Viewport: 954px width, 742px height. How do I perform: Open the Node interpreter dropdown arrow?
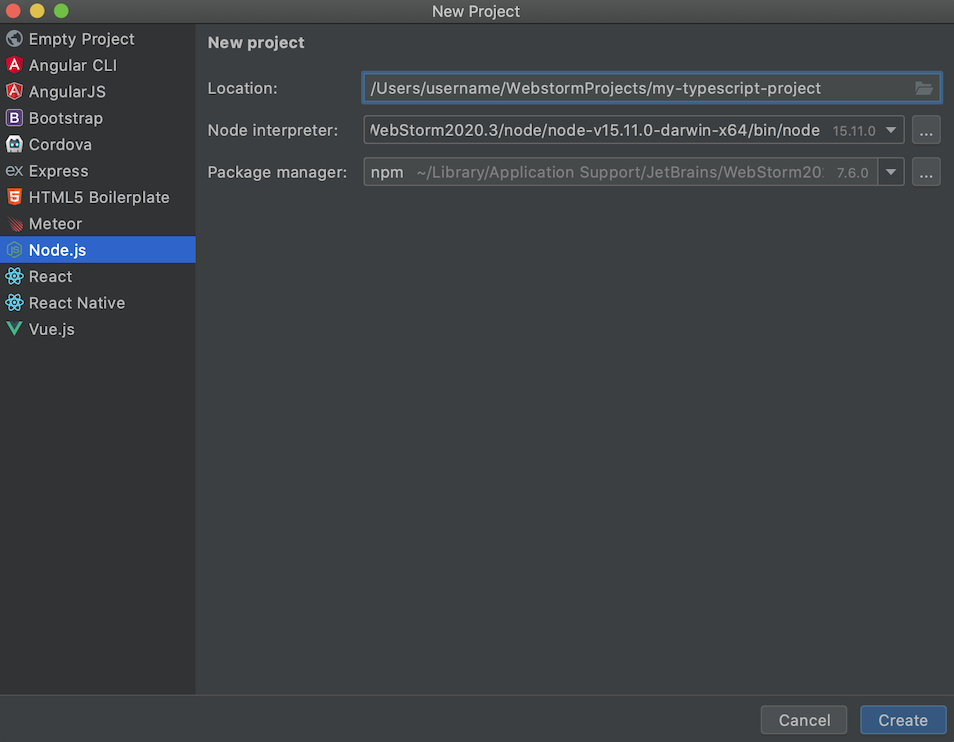point(891,130)
